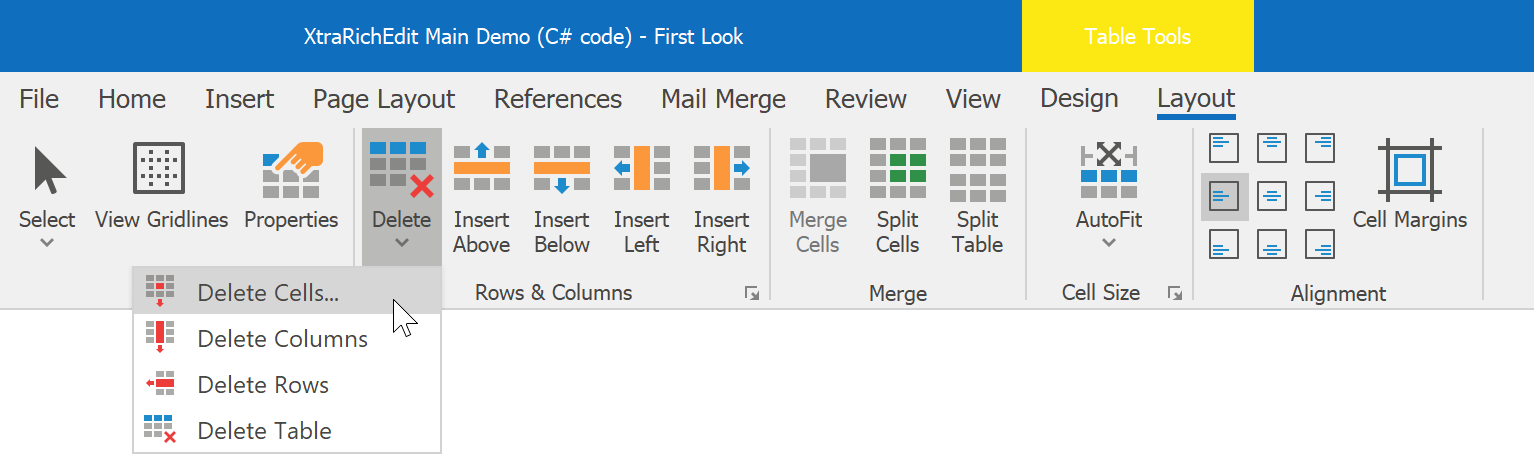Viewport: 1534px width, 454px height.
Task: Click the Insert Below rows icon
Action: 561,168
